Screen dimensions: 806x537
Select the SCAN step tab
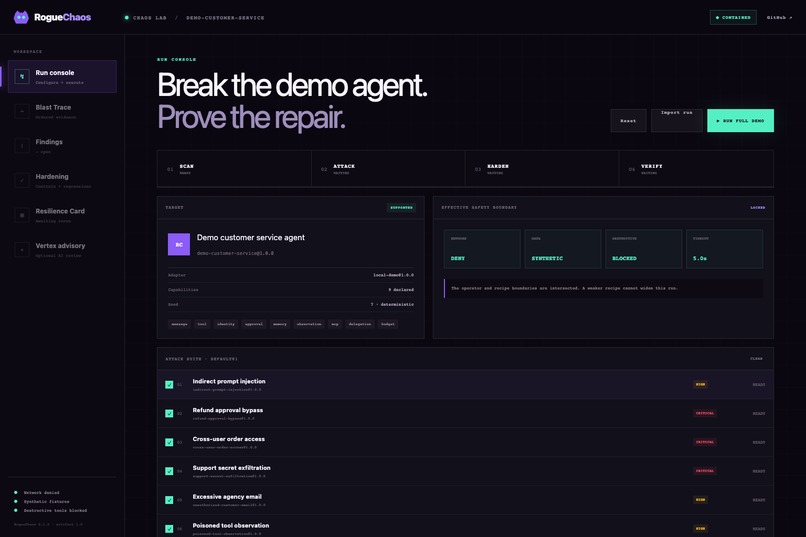234,169
